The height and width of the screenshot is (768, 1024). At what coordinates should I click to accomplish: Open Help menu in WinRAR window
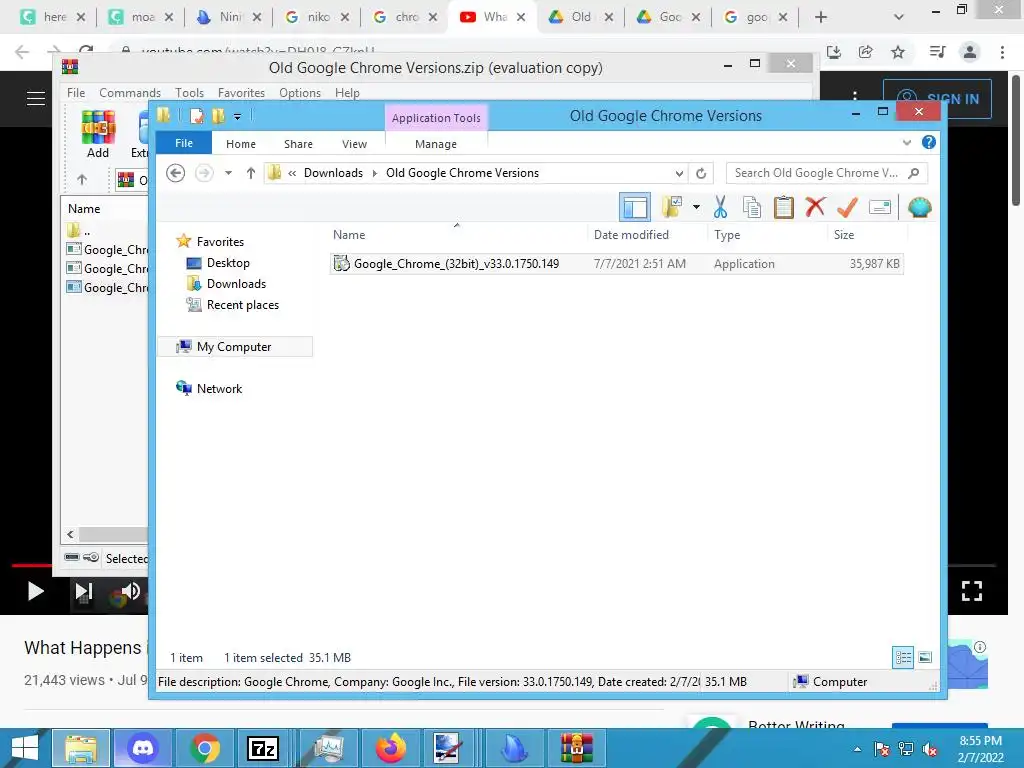pos(347,93)
